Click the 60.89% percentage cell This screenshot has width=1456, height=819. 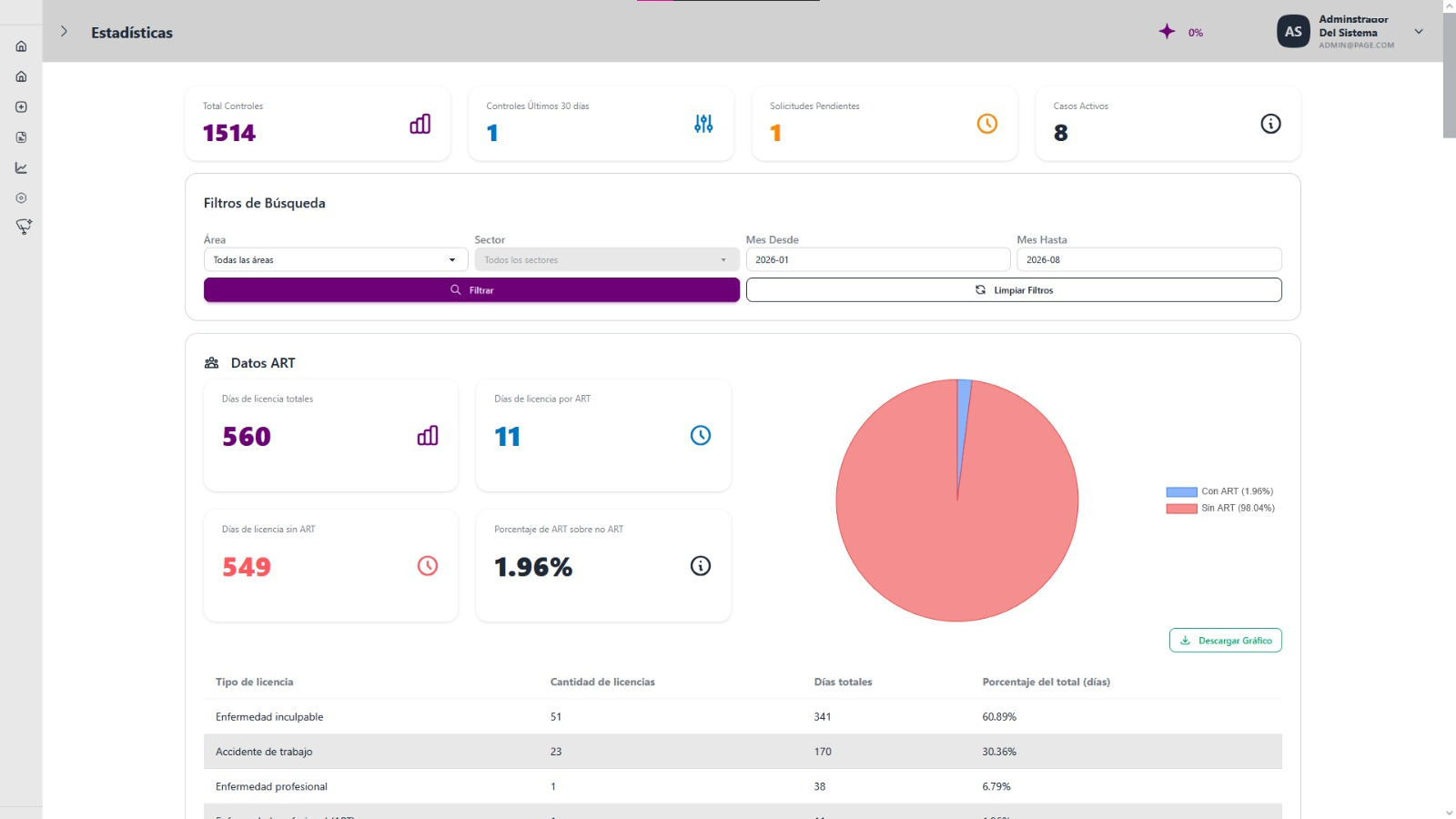(999, 717)
